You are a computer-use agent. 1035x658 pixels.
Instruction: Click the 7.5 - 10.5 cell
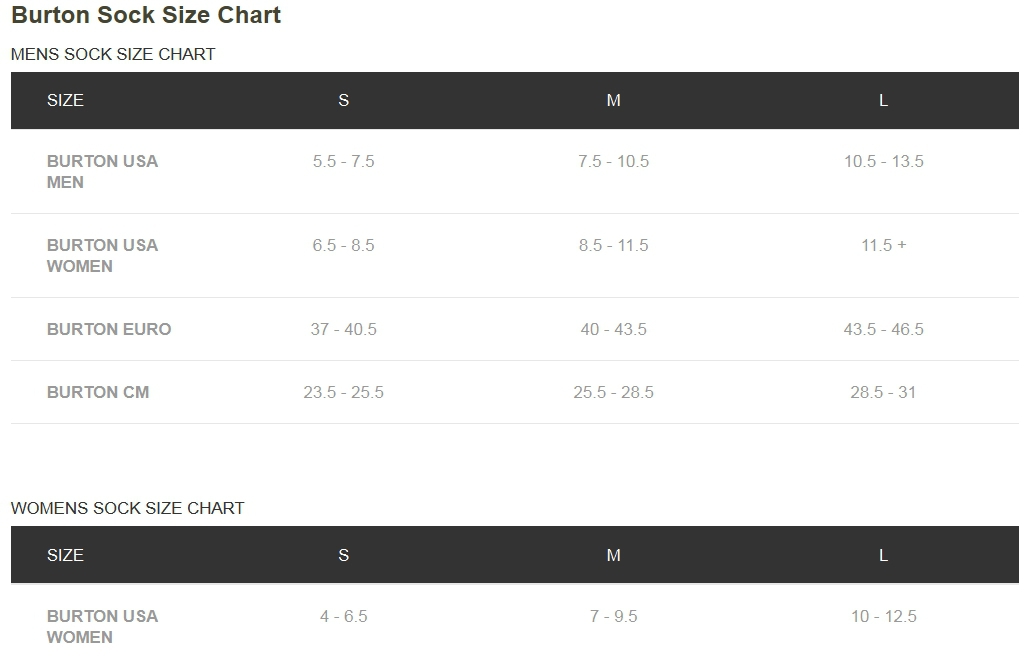click(613, 161)
